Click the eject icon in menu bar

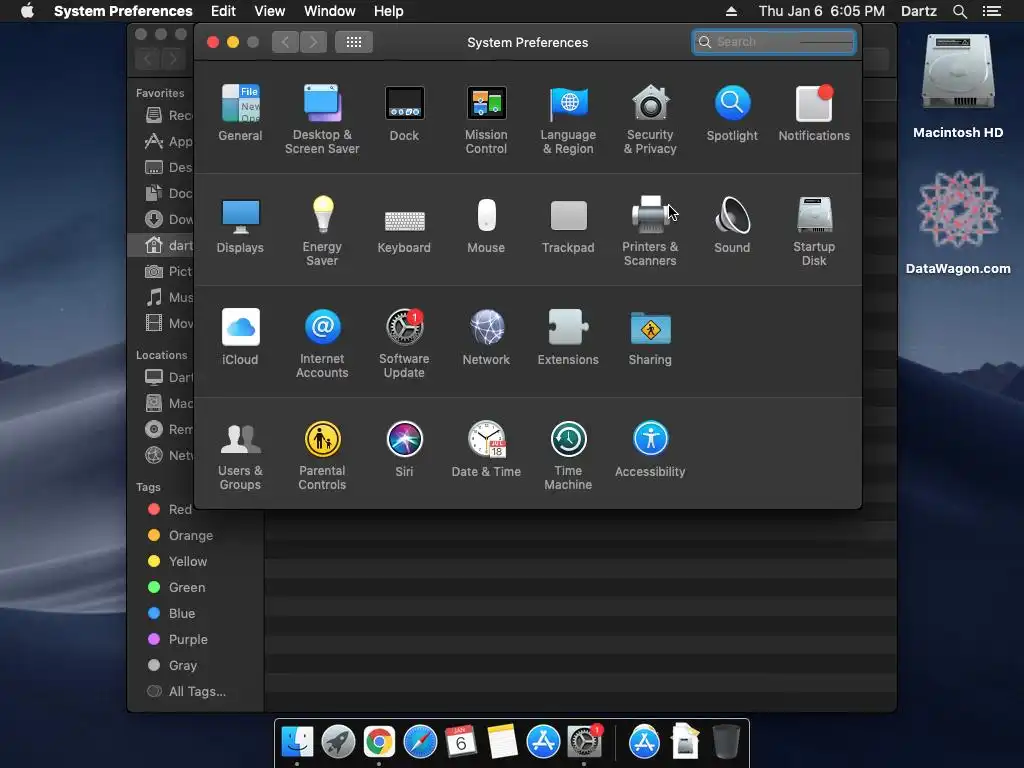pyautogui.click(x=731, y=11)
